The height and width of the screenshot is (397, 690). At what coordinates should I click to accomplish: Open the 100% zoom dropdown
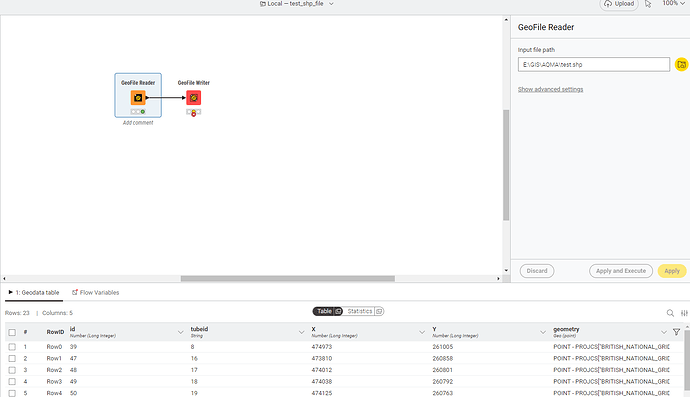pos(674,4)
